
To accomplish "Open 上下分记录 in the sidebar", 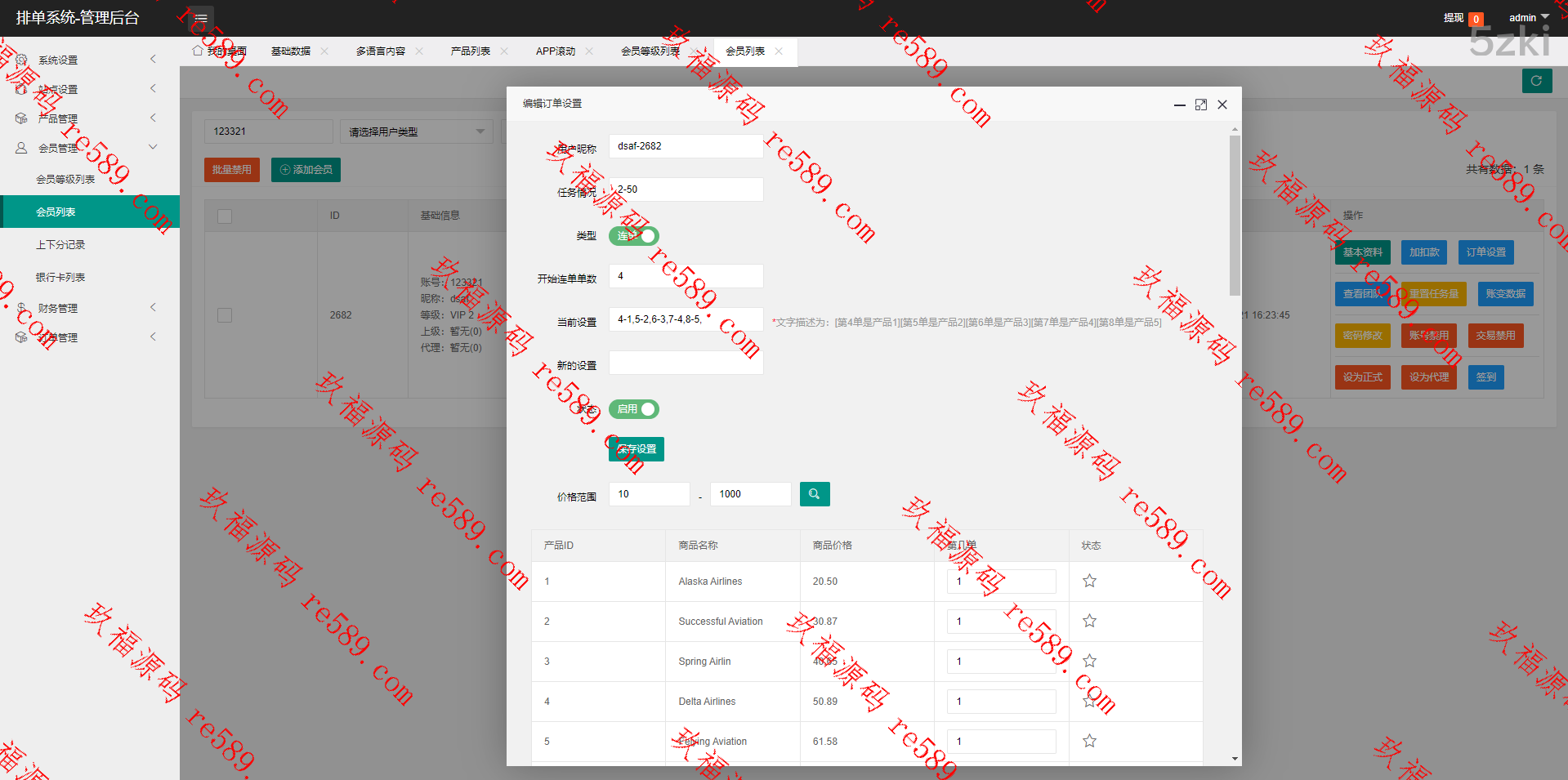I will 60,245.
